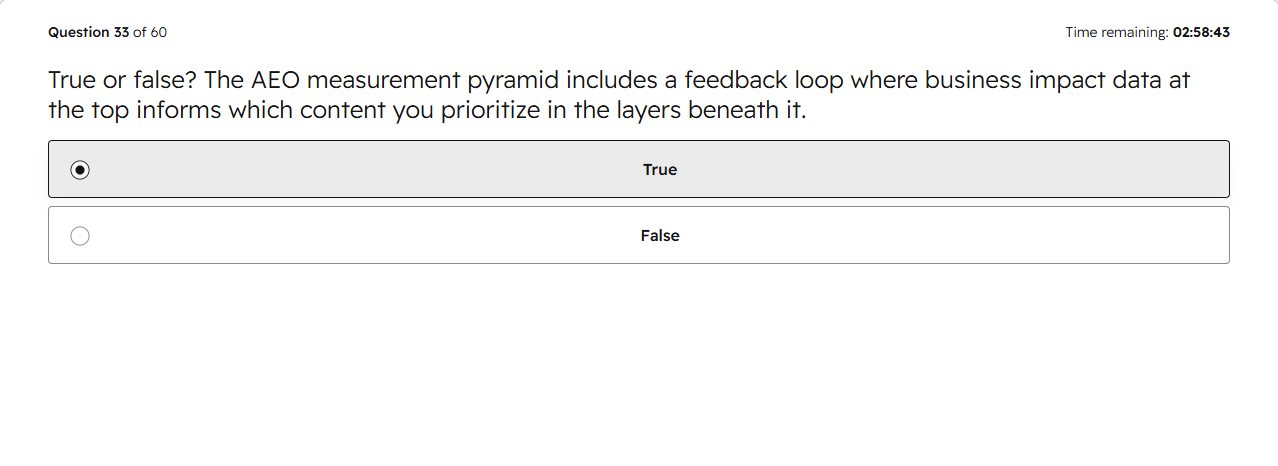Click the Time remaining label

pyautogui.click(x=1117, y=32)
